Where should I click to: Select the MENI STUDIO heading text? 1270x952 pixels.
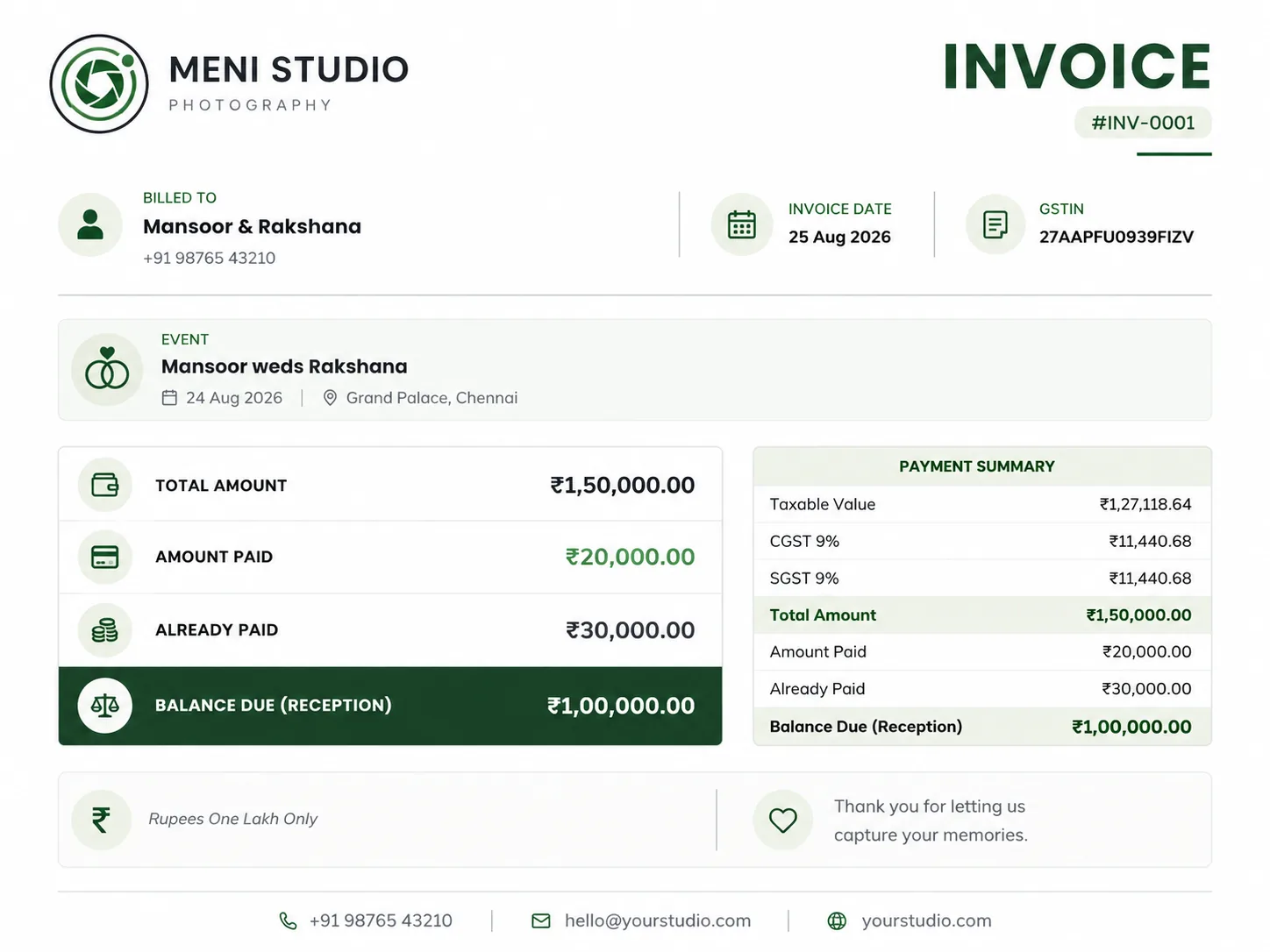pyautogui.click(x=289, y=69)
